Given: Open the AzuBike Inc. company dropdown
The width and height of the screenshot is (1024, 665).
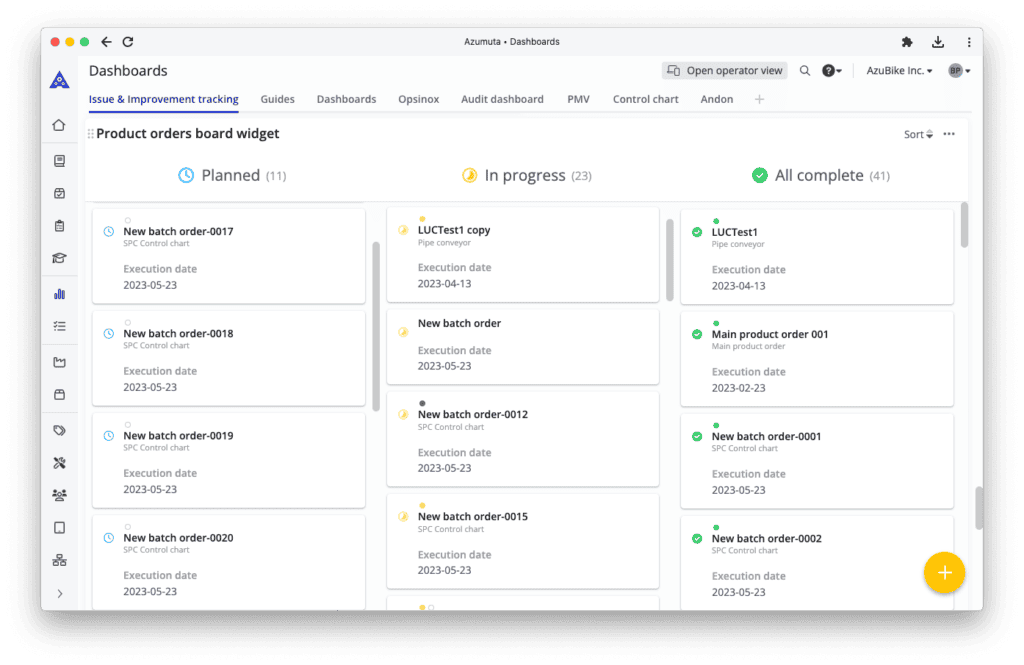Looking at the screenshot, I should [899, 71].
